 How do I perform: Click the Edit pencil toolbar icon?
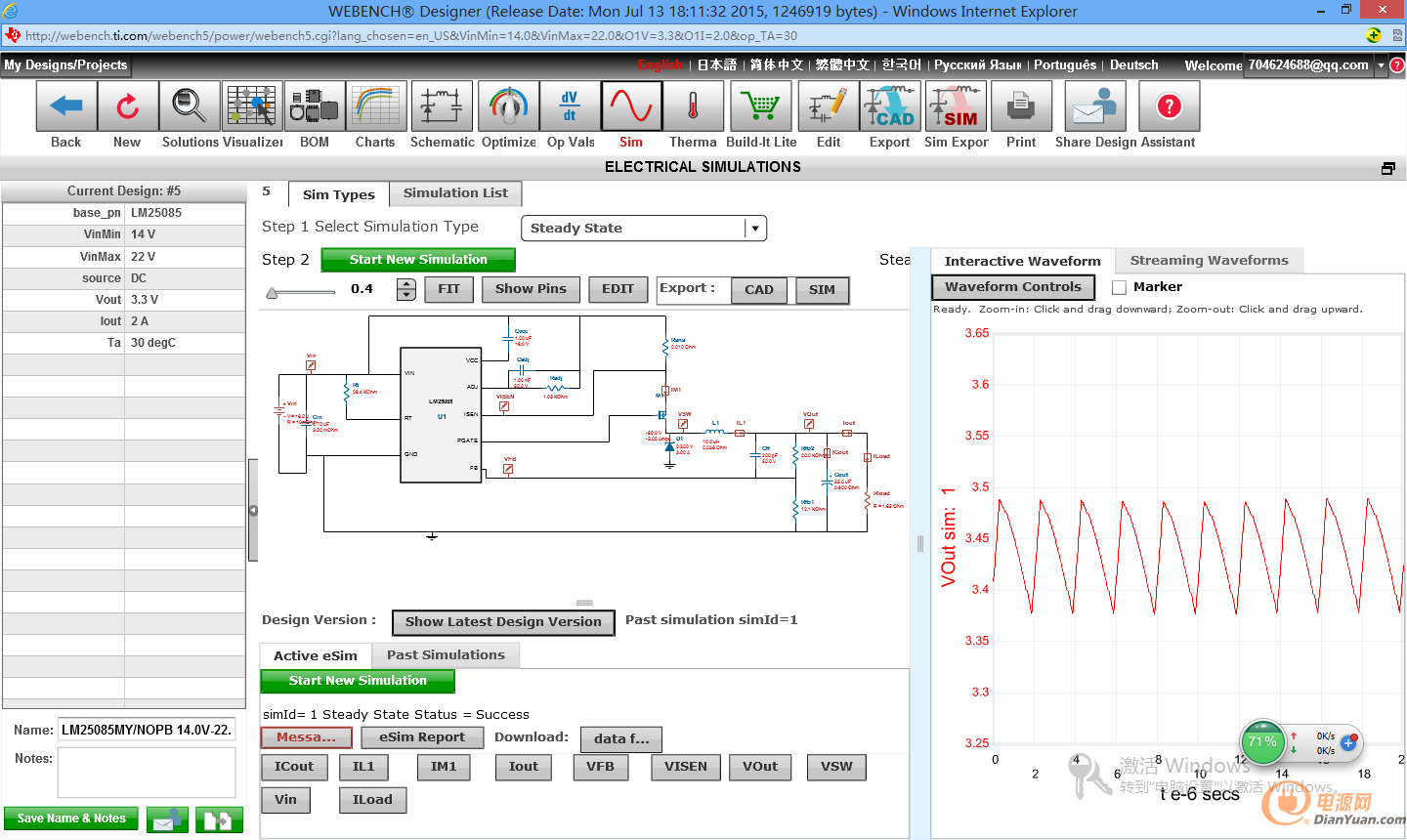(x=829, y=105)
